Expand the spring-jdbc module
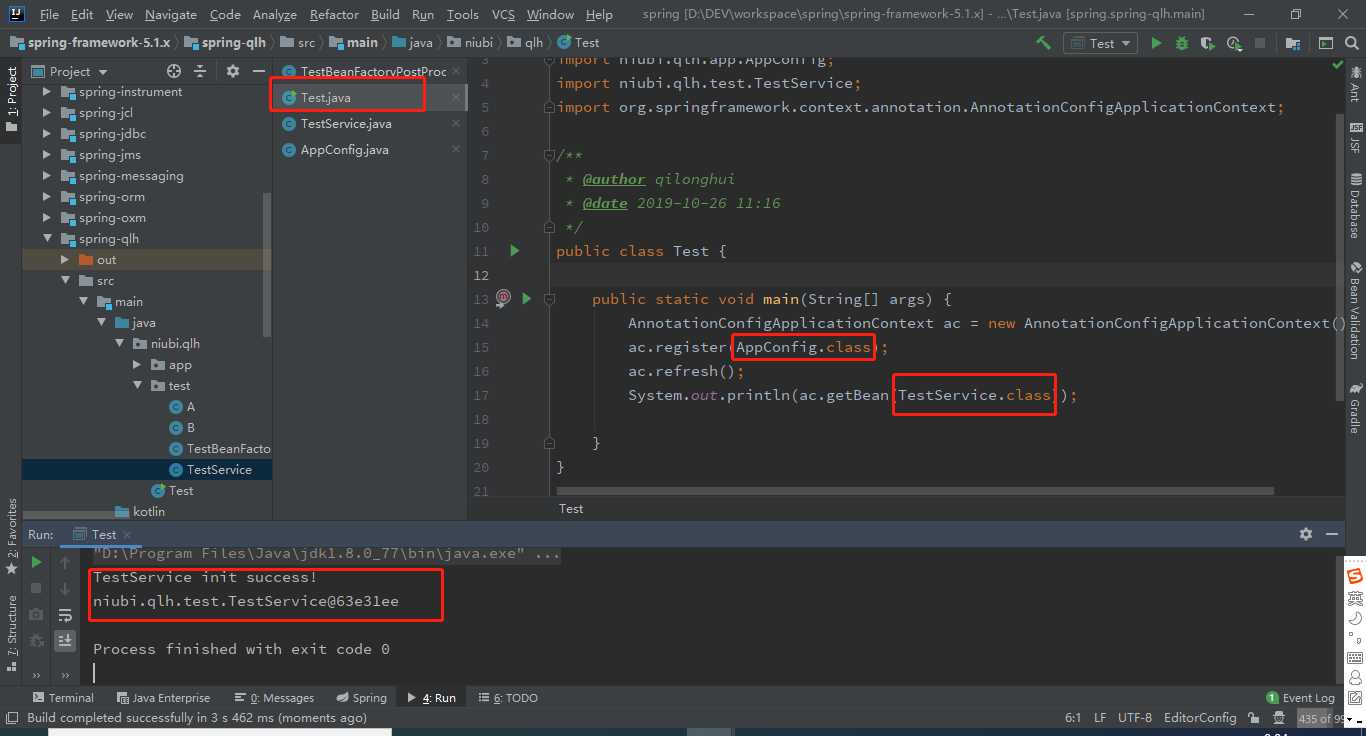 point(47,134)
